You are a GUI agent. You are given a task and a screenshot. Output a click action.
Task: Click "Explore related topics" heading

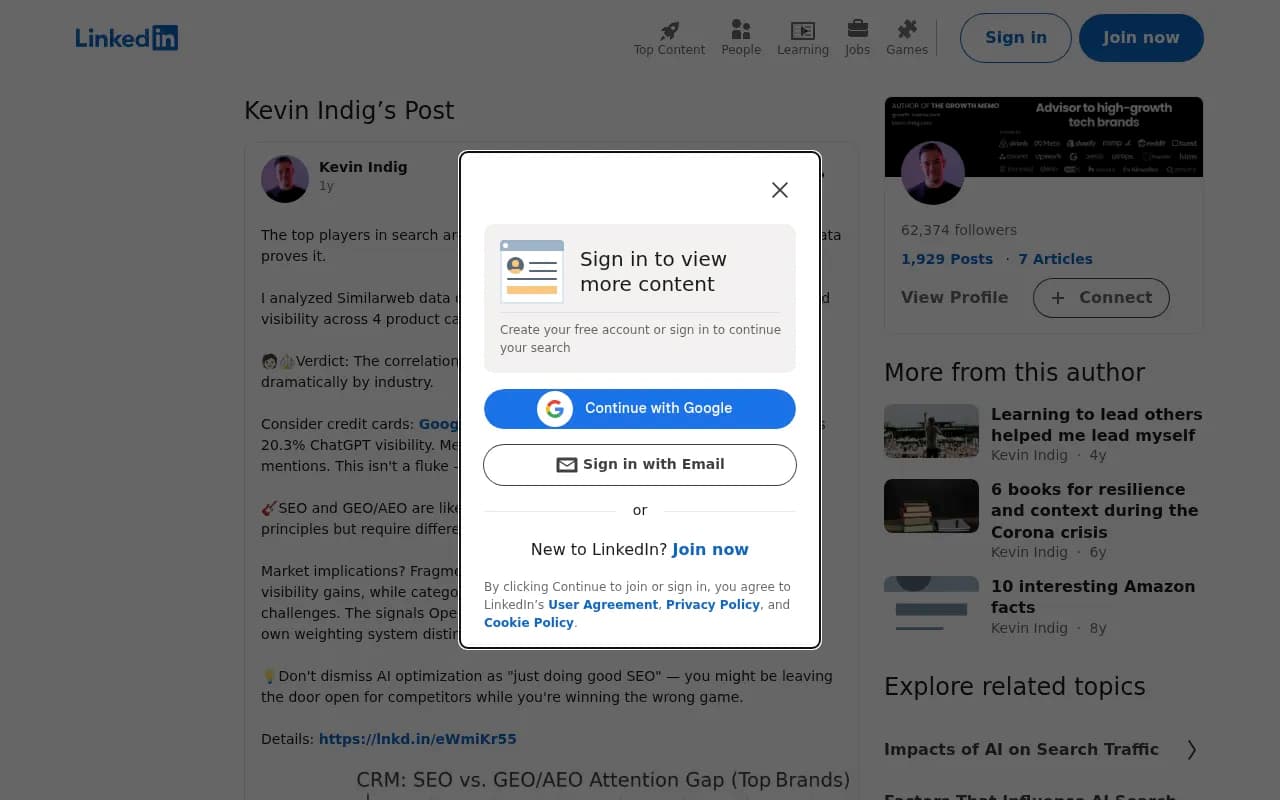click(x=1014, y=686)
